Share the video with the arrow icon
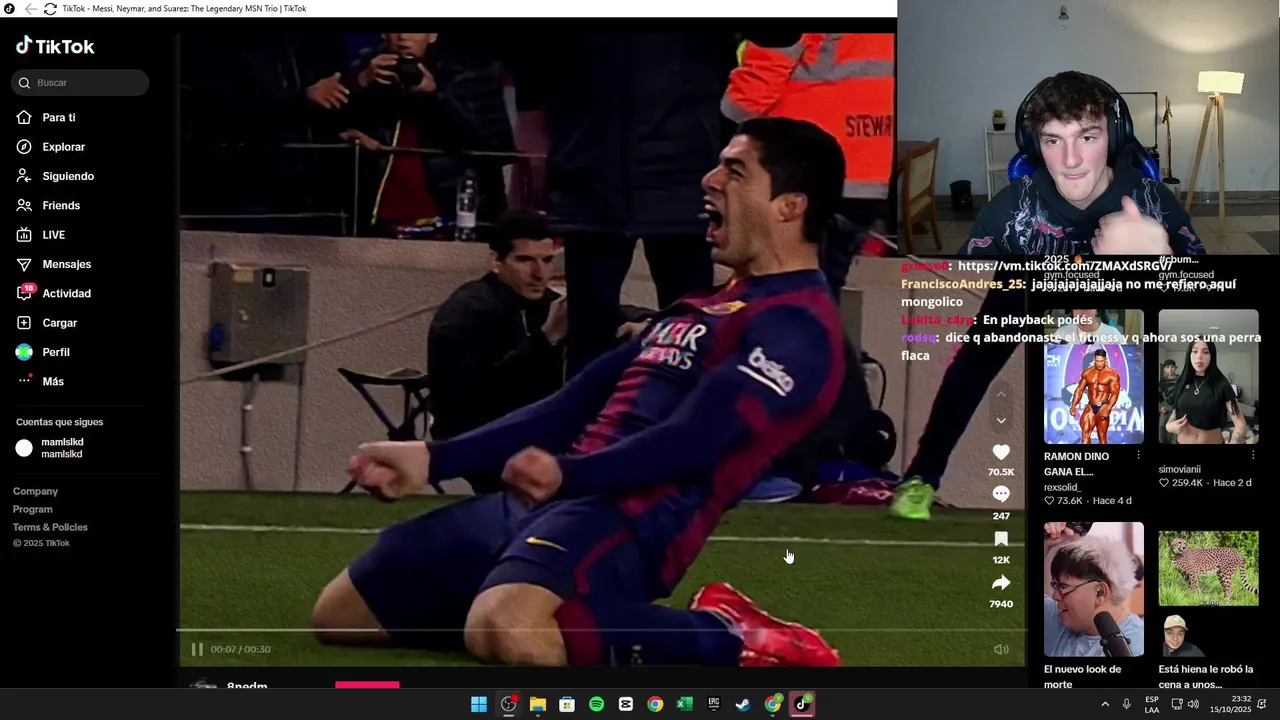The image size is (1280, 720). (1001, 583)
